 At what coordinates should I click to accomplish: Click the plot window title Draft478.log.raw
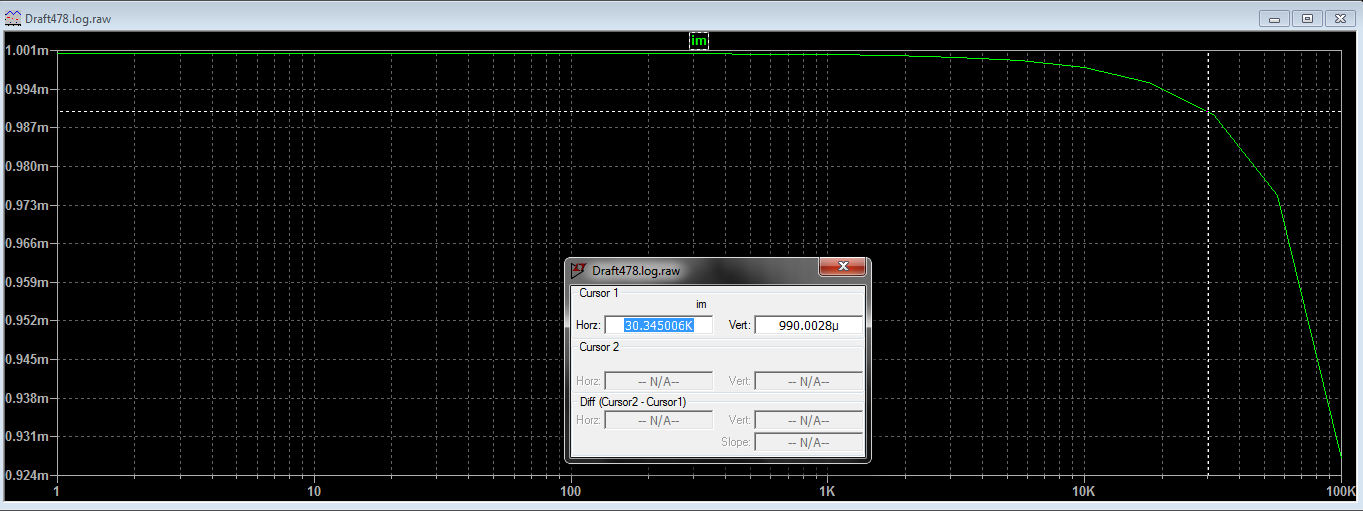(x=68, y=18)
